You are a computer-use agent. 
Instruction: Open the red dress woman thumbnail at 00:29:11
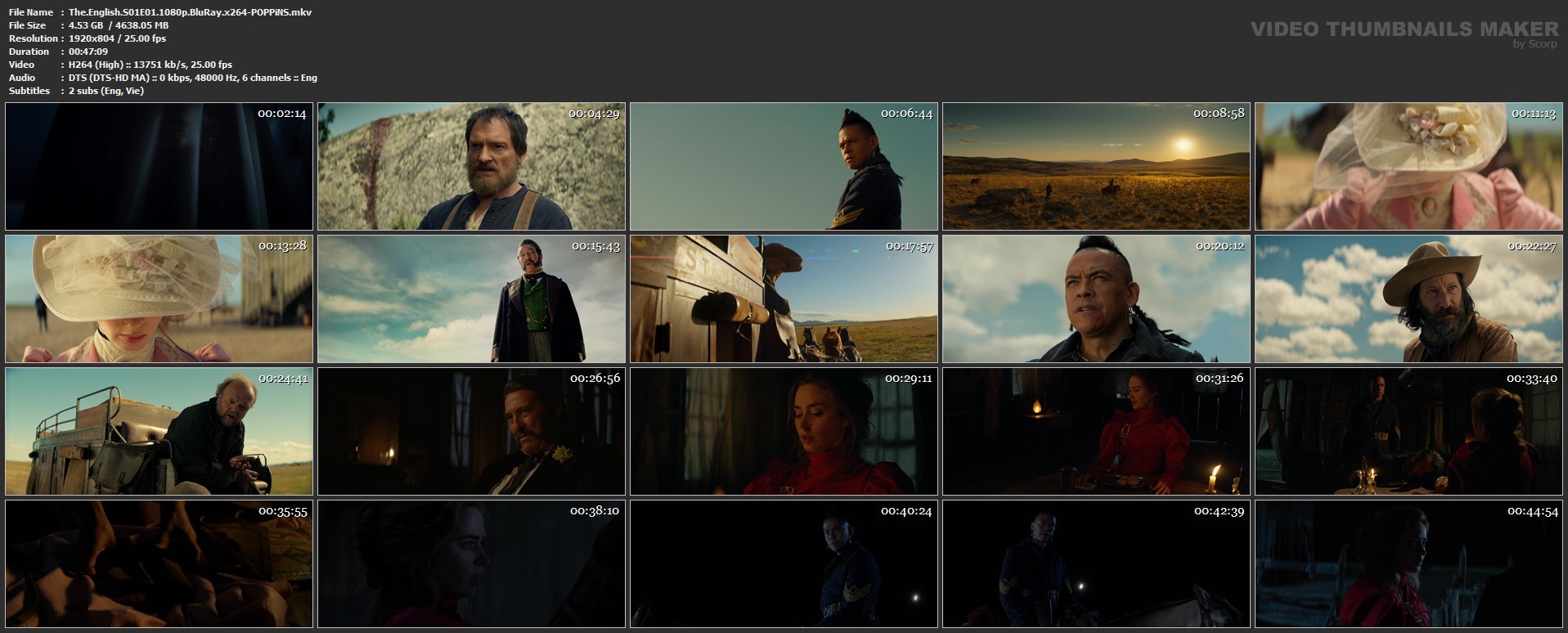pos(784,431)
